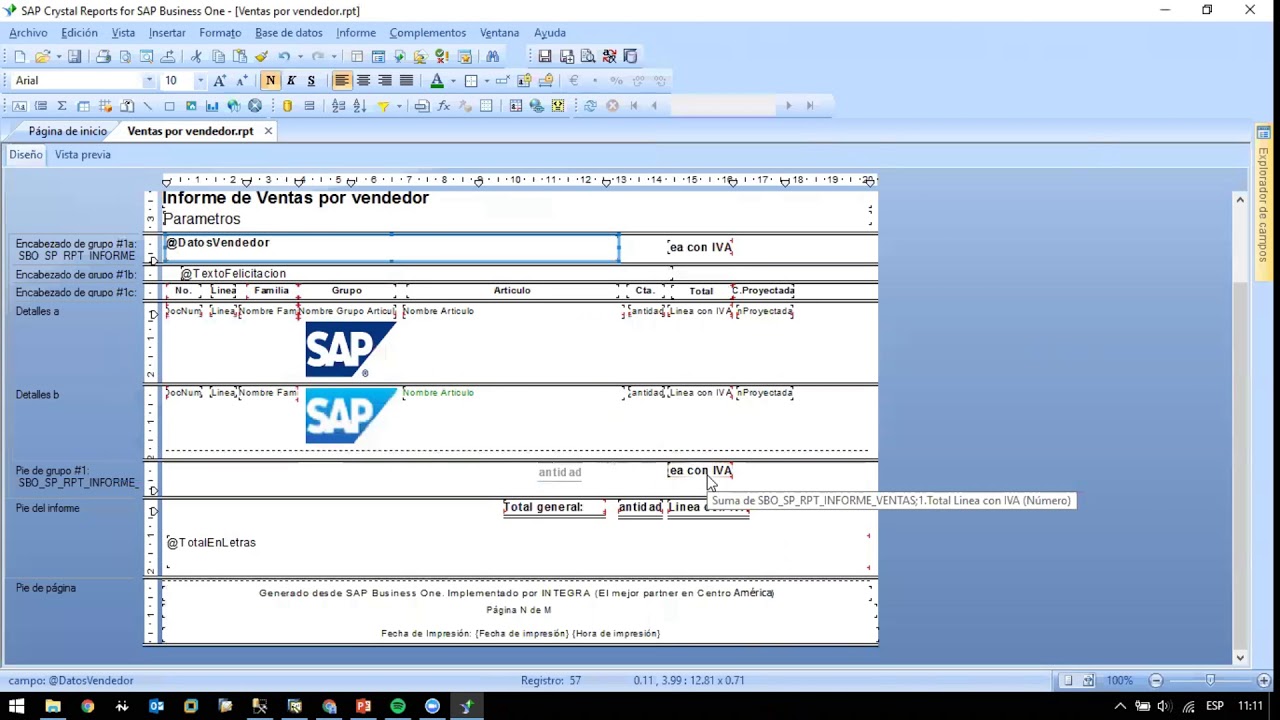This screenshot has width=1280, height=720.
Task: Open the Insertar menu
Action: coord(167,33)
